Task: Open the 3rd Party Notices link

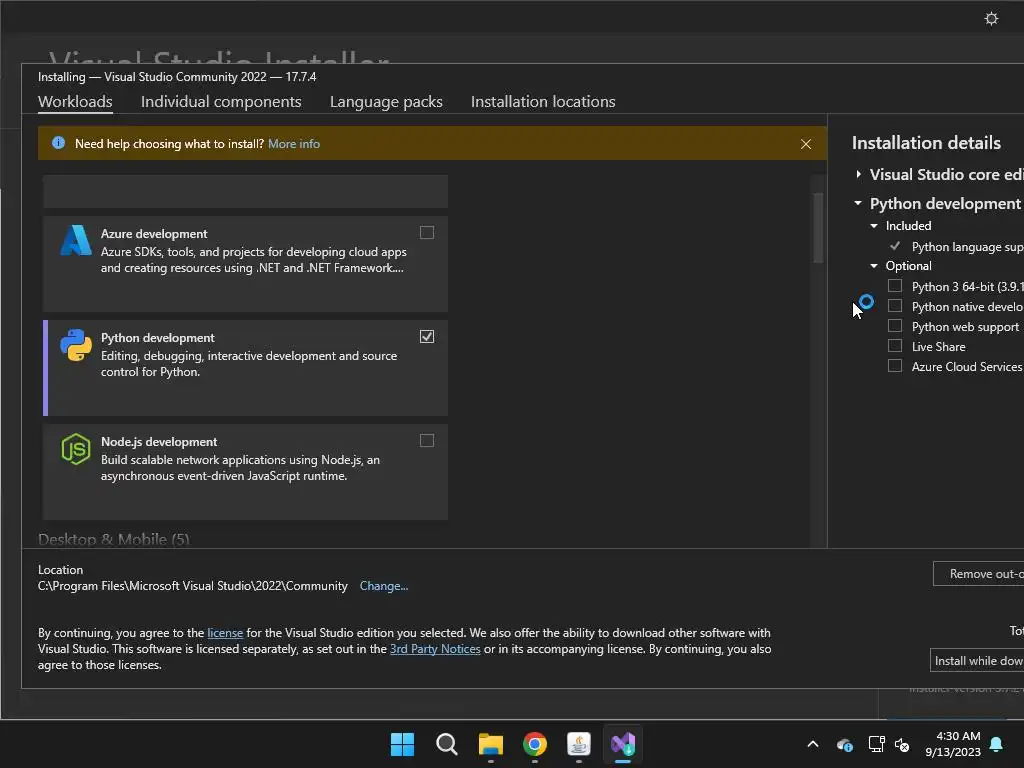Action: click(435, 649)
